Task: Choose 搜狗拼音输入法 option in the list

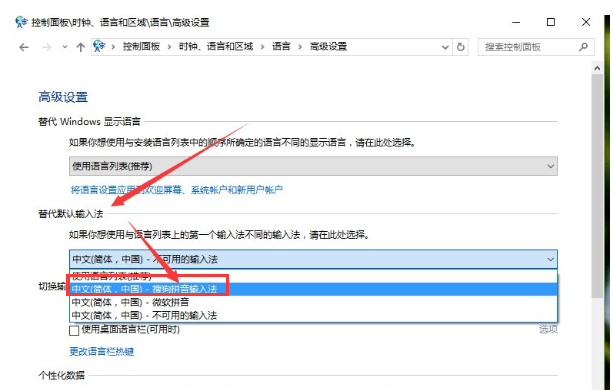Action: coord(313,289)
